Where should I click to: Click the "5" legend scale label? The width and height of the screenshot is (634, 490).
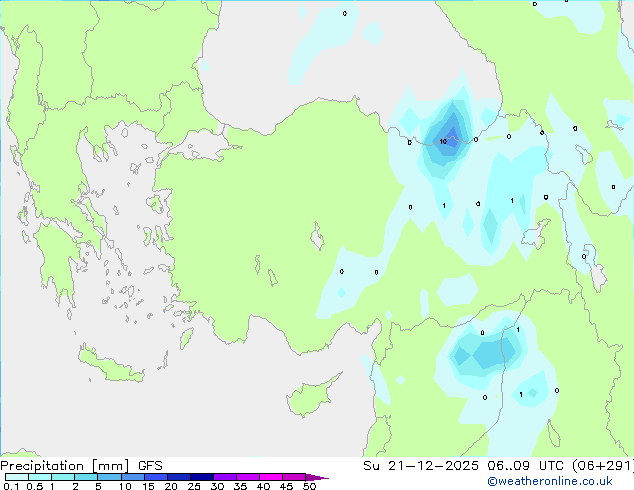click(98, 486)
